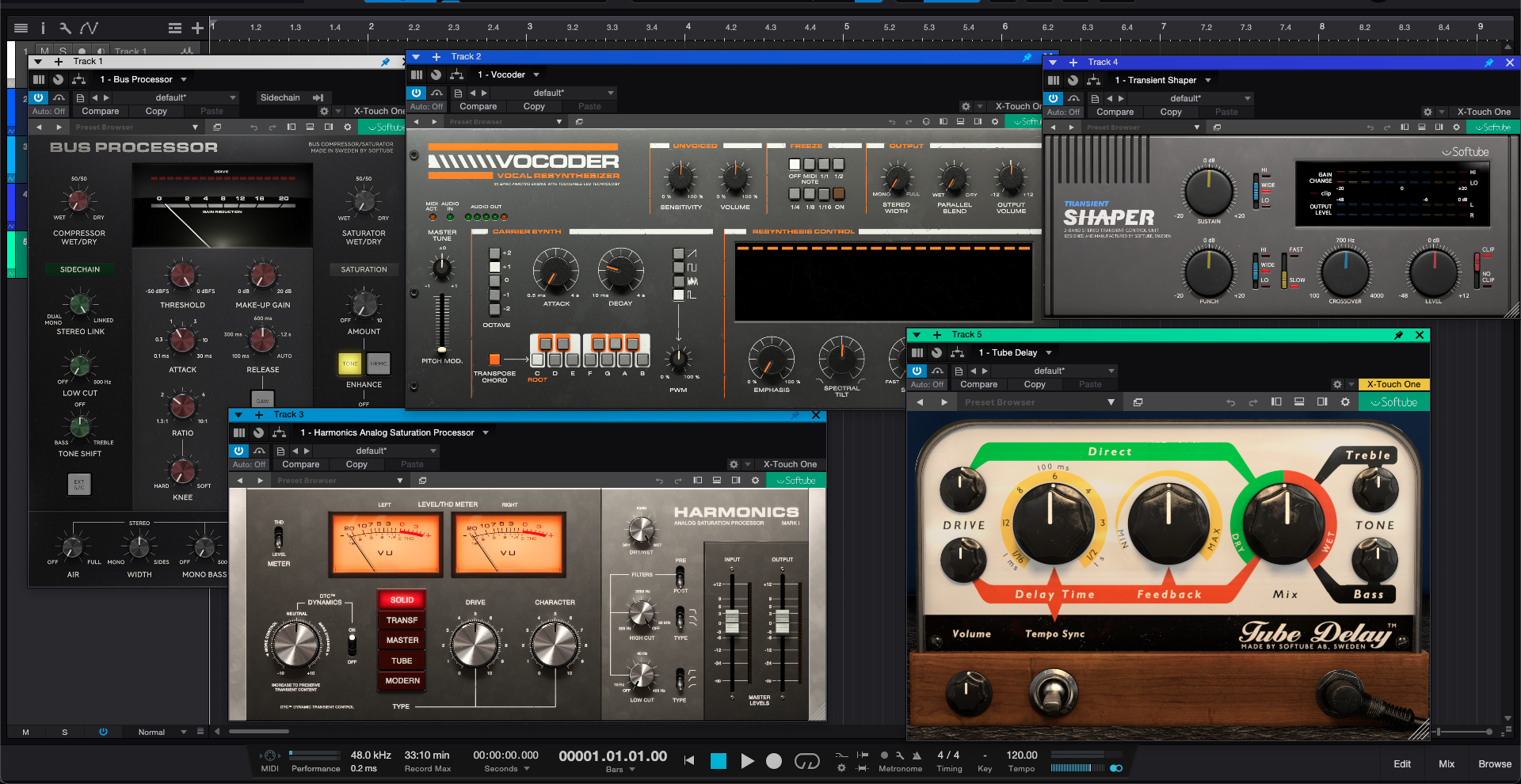Click next preset arrow in Tube Delay preset browser
This screenshot has width=1521, height=784.
pyautogui.click(x=944, y=402)
